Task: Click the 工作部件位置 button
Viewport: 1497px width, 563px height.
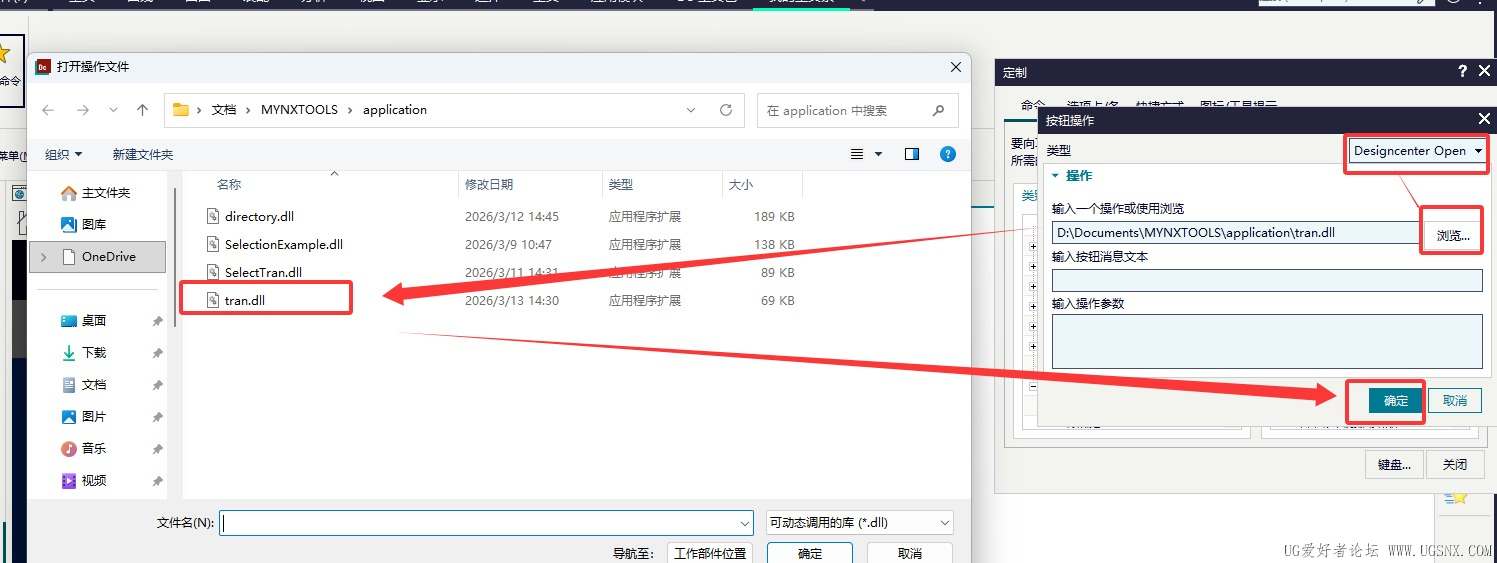Action: click(709, 553)
